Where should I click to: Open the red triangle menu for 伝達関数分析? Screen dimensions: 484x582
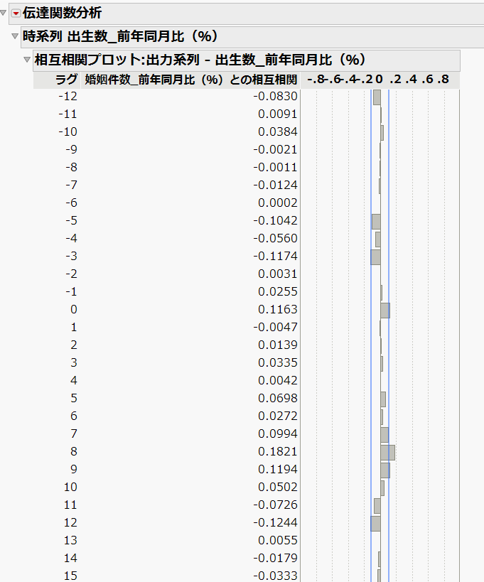coord(16,13)
